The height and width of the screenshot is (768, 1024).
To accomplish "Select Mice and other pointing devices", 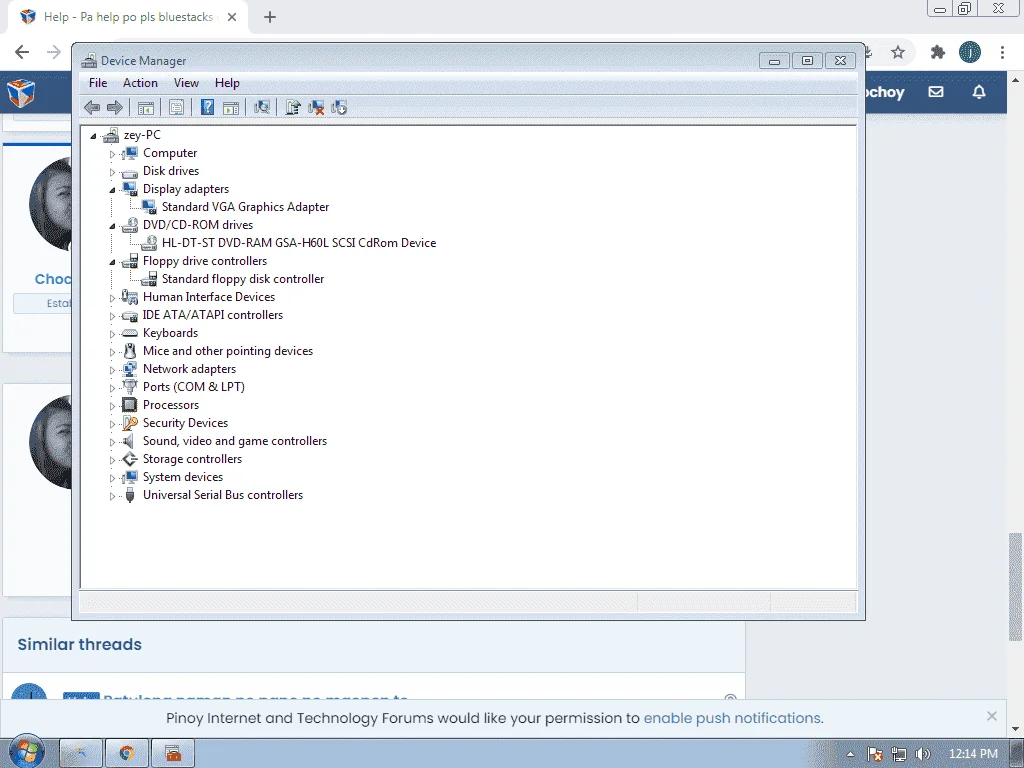I will coord(228,351).
